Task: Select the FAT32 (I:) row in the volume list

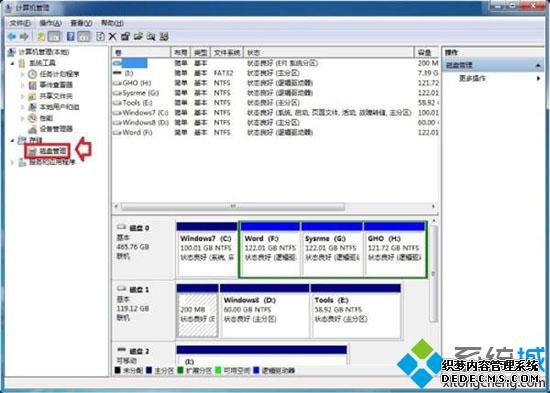Action: pos(276,73)
